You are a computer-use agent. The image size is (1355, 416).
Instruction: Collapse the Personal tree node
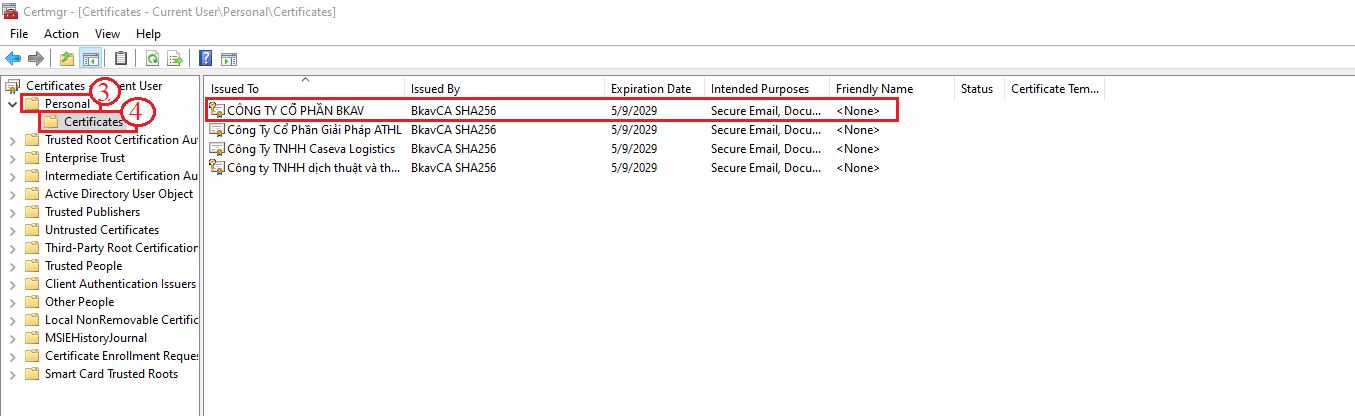point(12,104)
